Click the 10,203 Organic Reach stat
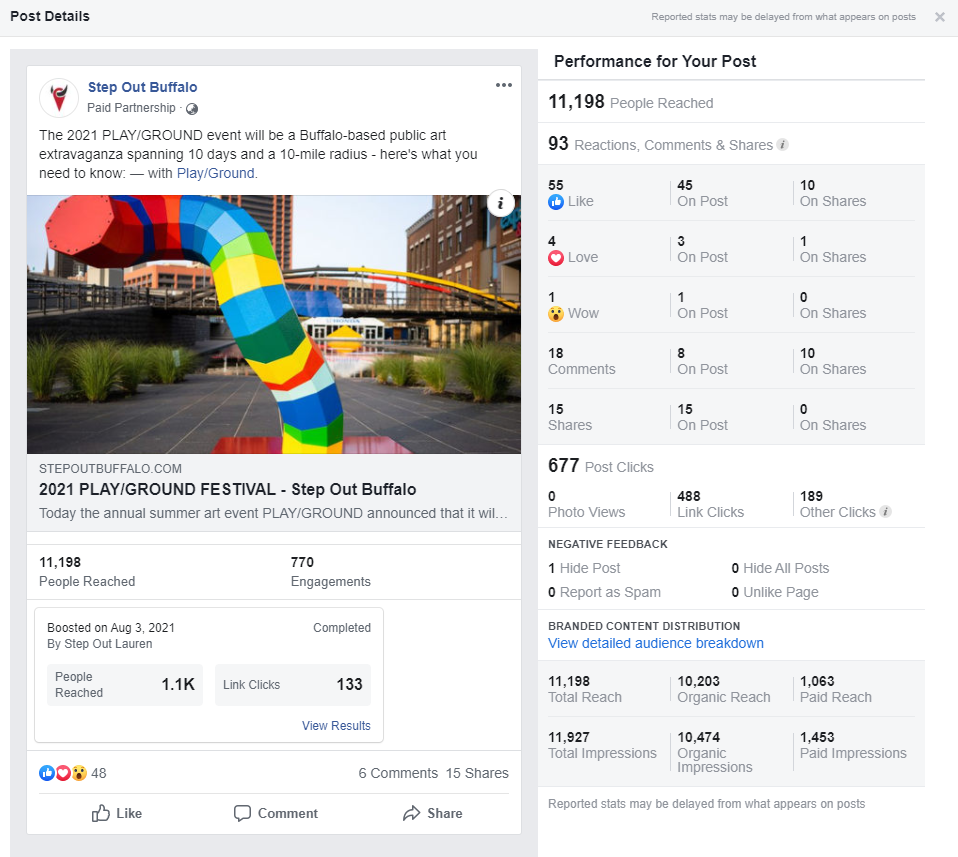The image size is (958, 857). tap(723, 690)
